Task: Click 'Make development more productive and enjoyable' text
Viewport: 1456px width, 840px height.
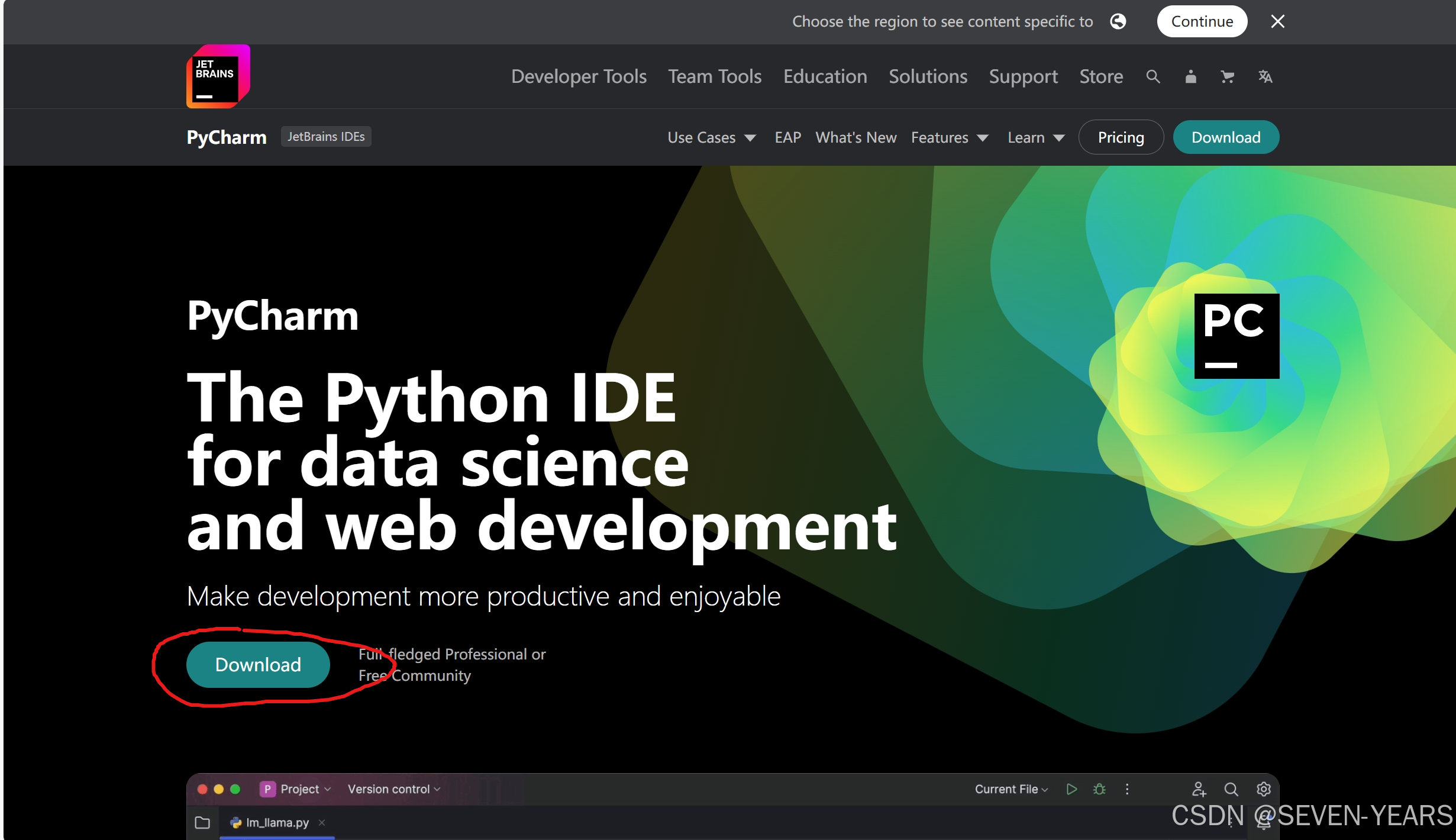Action: click(x=483, y=596)
